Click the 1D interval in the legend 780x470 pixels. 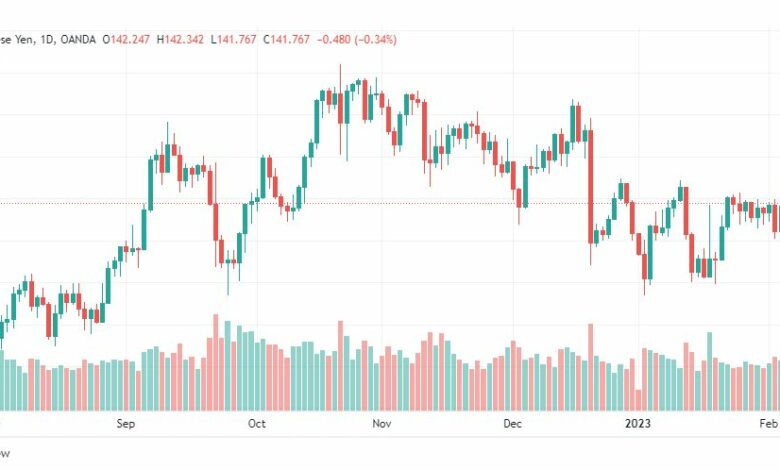tap(46, 39)
